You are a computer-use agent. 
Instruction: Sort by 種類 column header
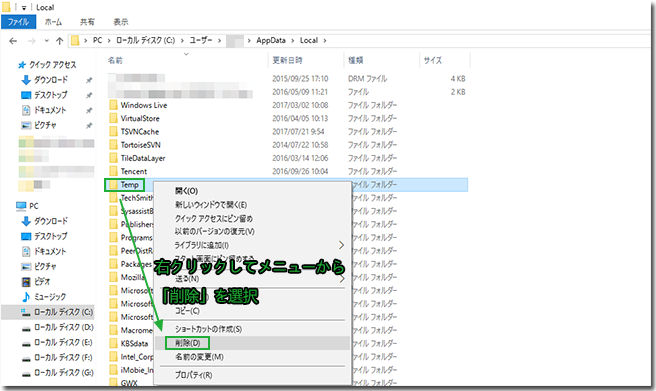[356, 60]
